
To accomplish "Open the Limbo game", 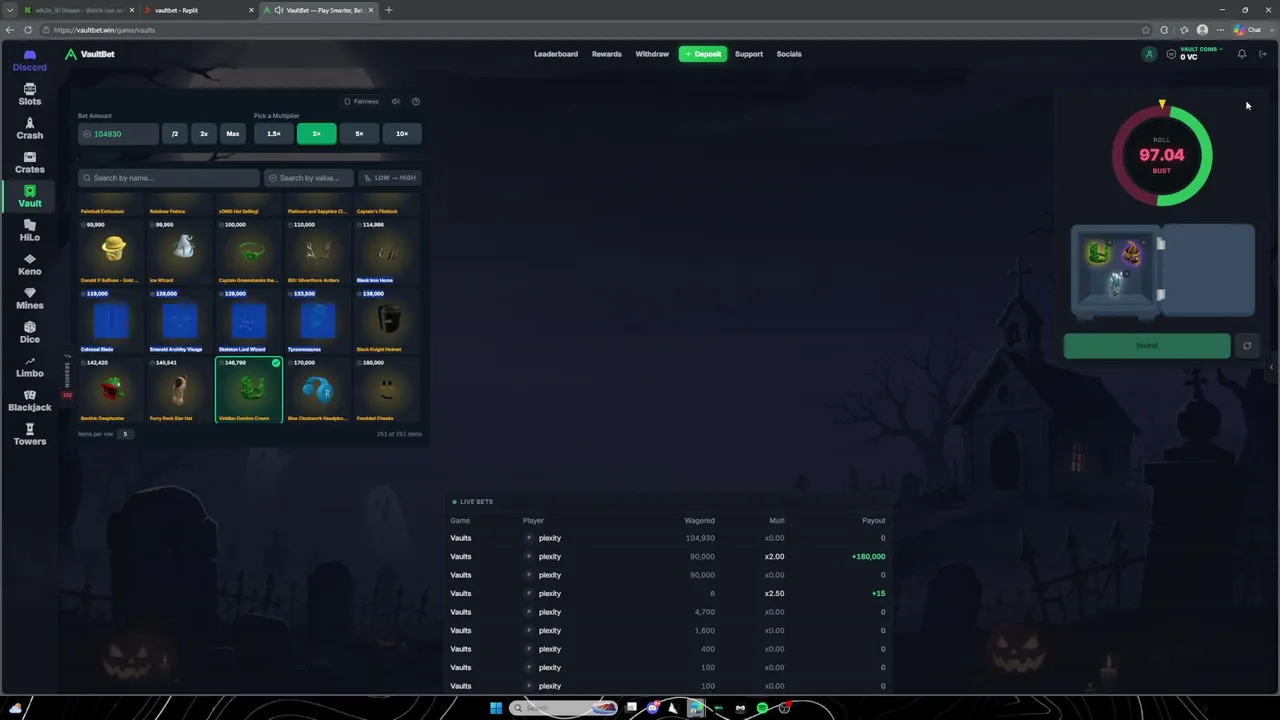I will [x=30, y=366].
